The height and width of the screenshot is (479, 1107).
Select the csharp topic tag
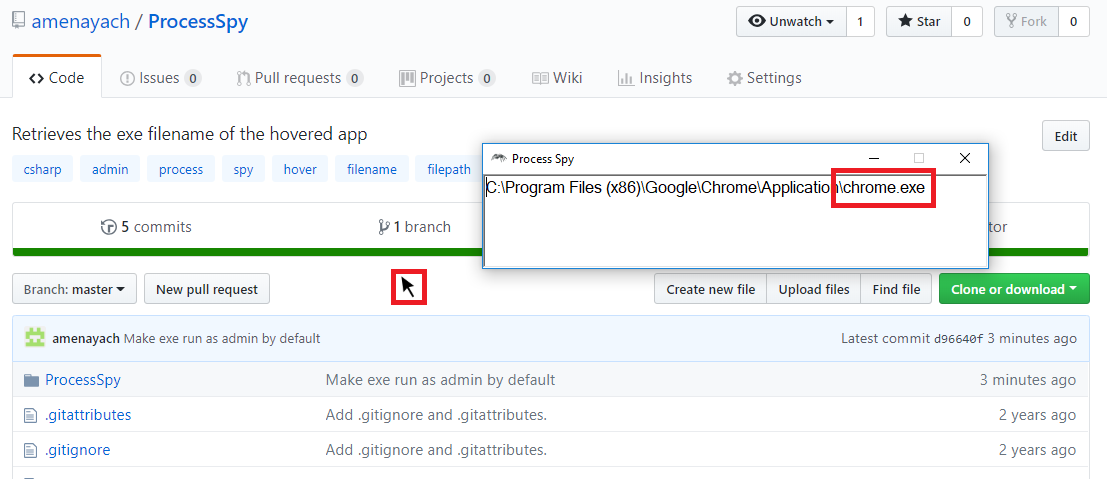pyautogui.click(x=42, y=170)
